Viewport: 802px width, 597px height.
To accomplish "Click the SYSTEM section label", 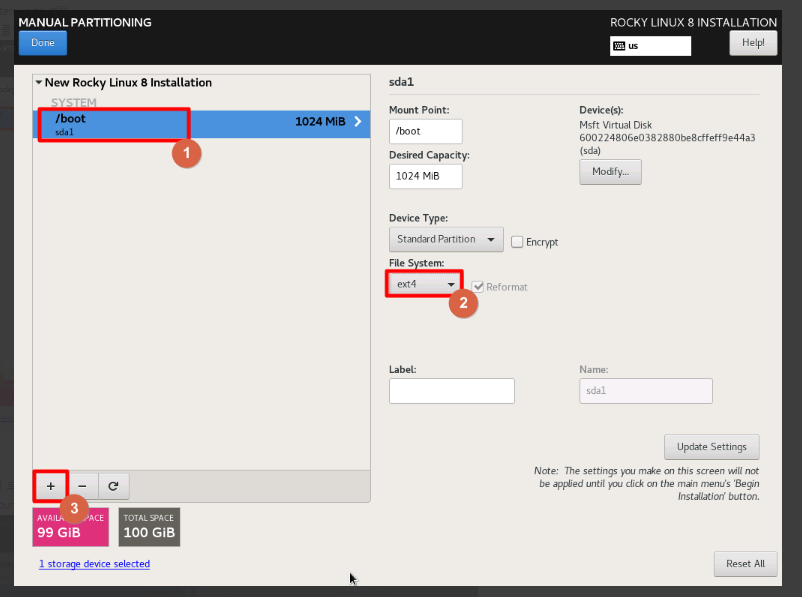I will 74,102.
